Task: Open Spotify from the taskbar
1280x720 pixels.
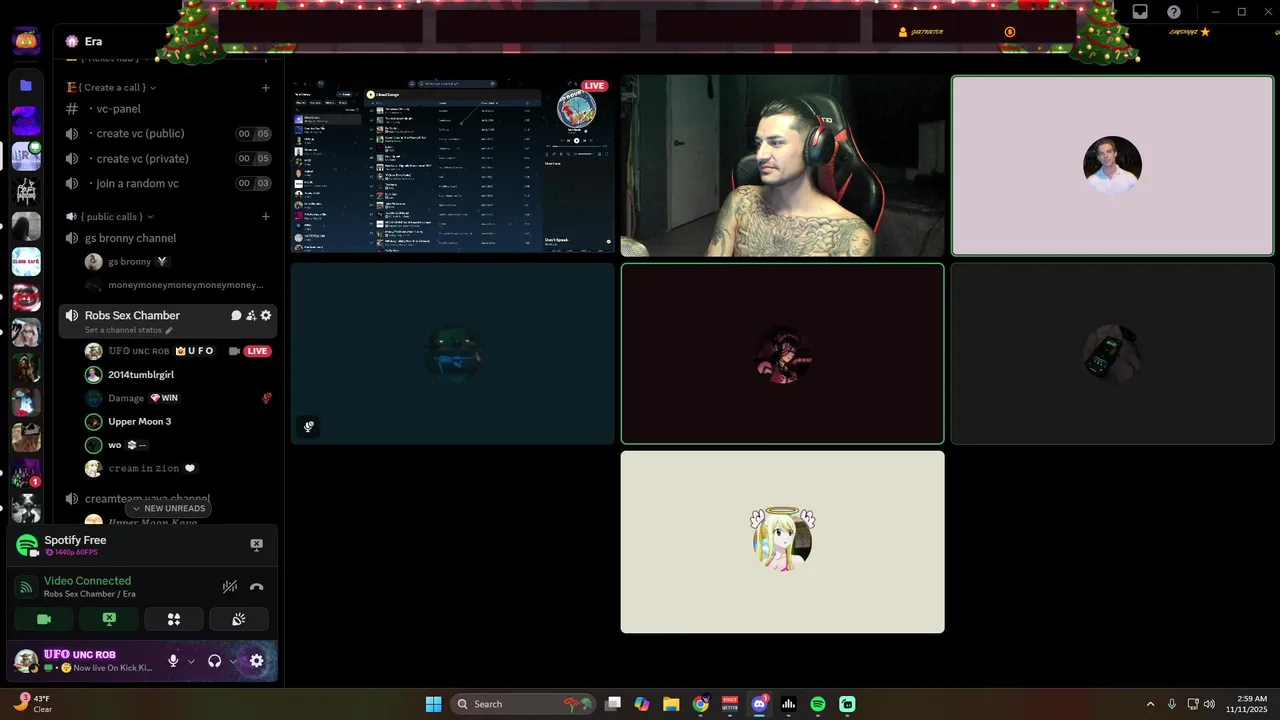Action: (818, 704)
